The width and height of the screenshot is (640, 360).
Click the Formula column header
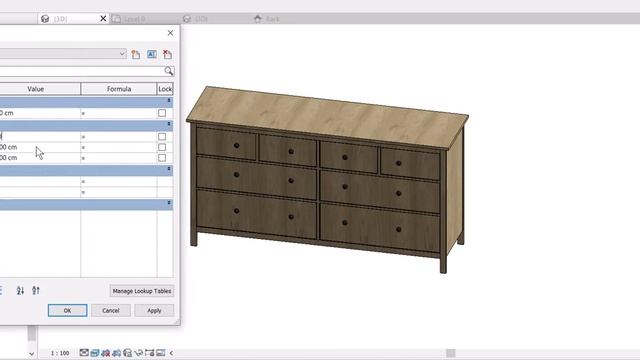coord(119,89)
